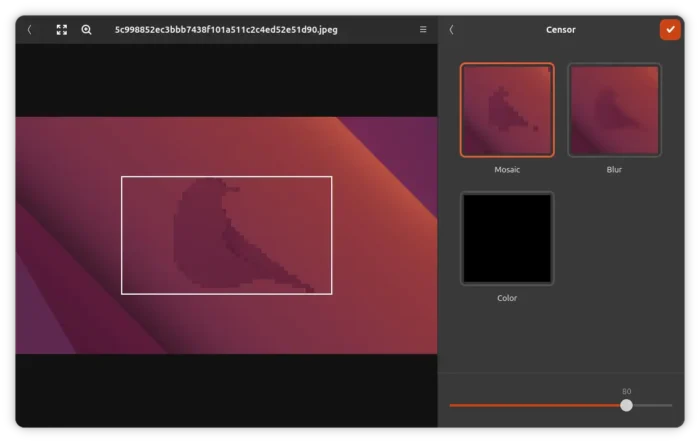Click the top-left corner of the selection rectangle

(x=122, y=177)
